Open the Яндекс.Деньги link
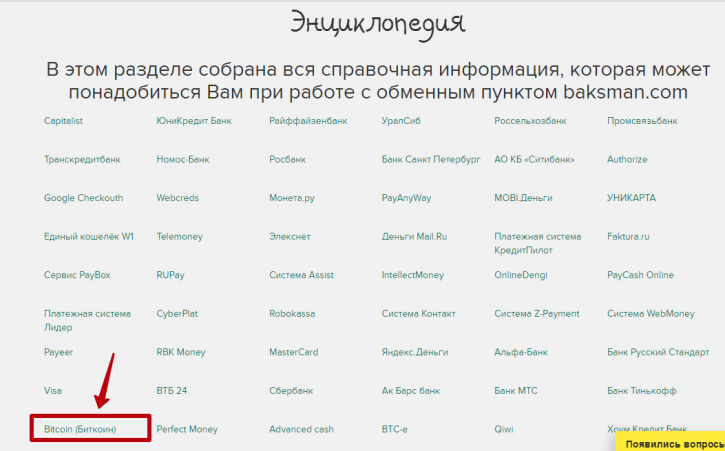Screen dimensions: 725x451 [x=415, y=352]
